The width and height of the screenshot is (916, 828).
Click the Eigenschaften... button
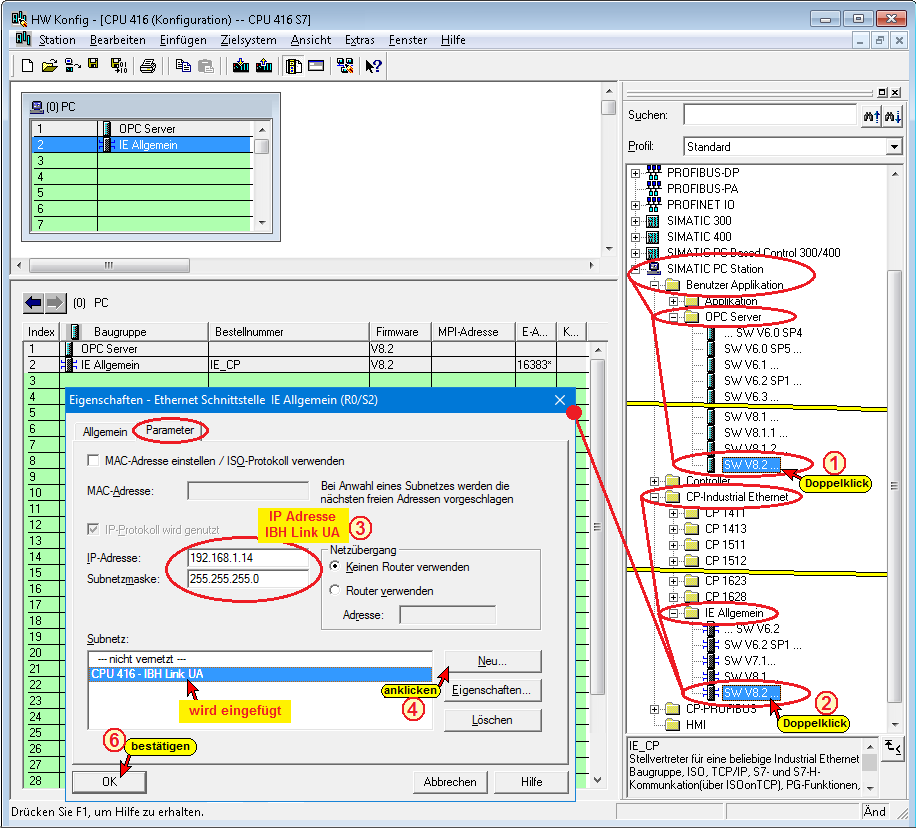[x=492, y=690]
